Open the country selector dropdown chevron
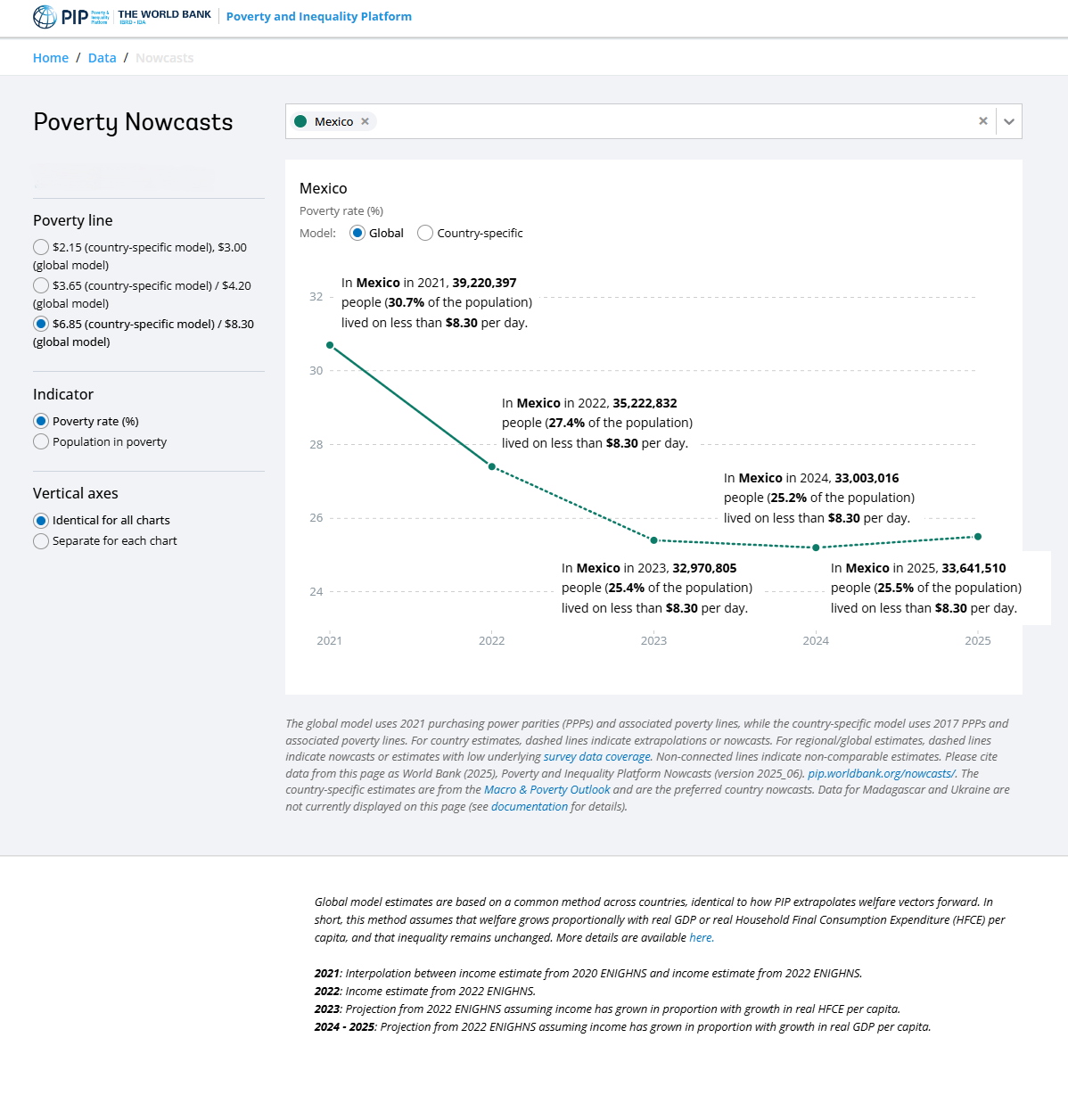The width and height of the screenshot is (1068, 1120). point(1008,120)
